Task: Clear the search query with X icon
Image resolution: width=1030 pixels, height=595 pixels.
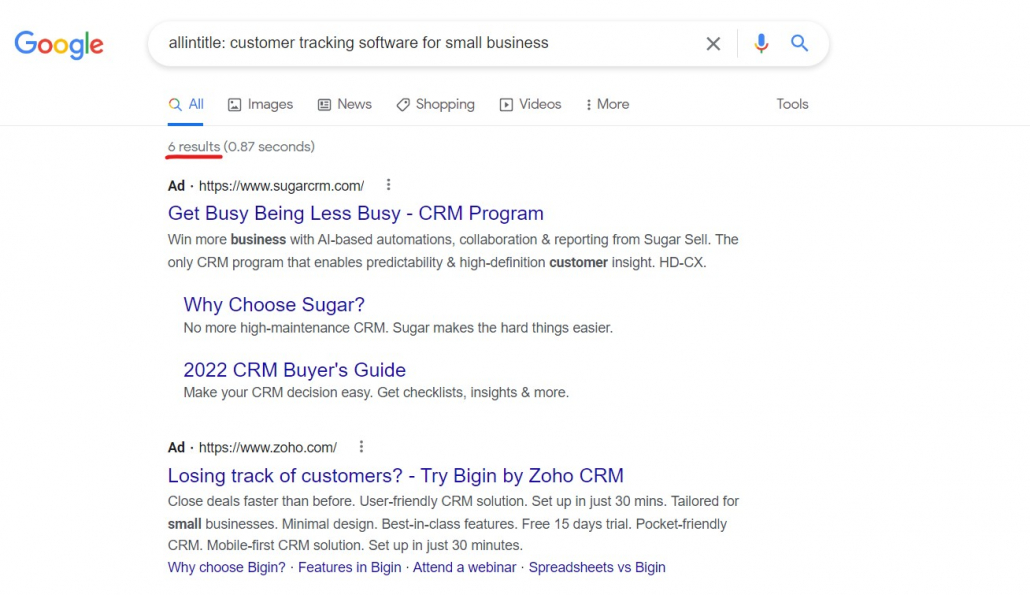Action: [x=713, y=43]
